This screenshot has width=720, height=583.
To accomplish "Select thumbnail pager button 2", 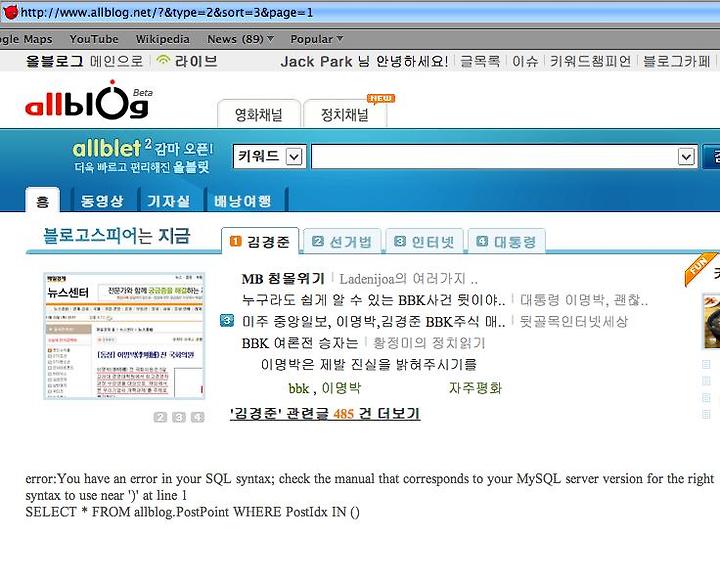I will coord(160,417).
